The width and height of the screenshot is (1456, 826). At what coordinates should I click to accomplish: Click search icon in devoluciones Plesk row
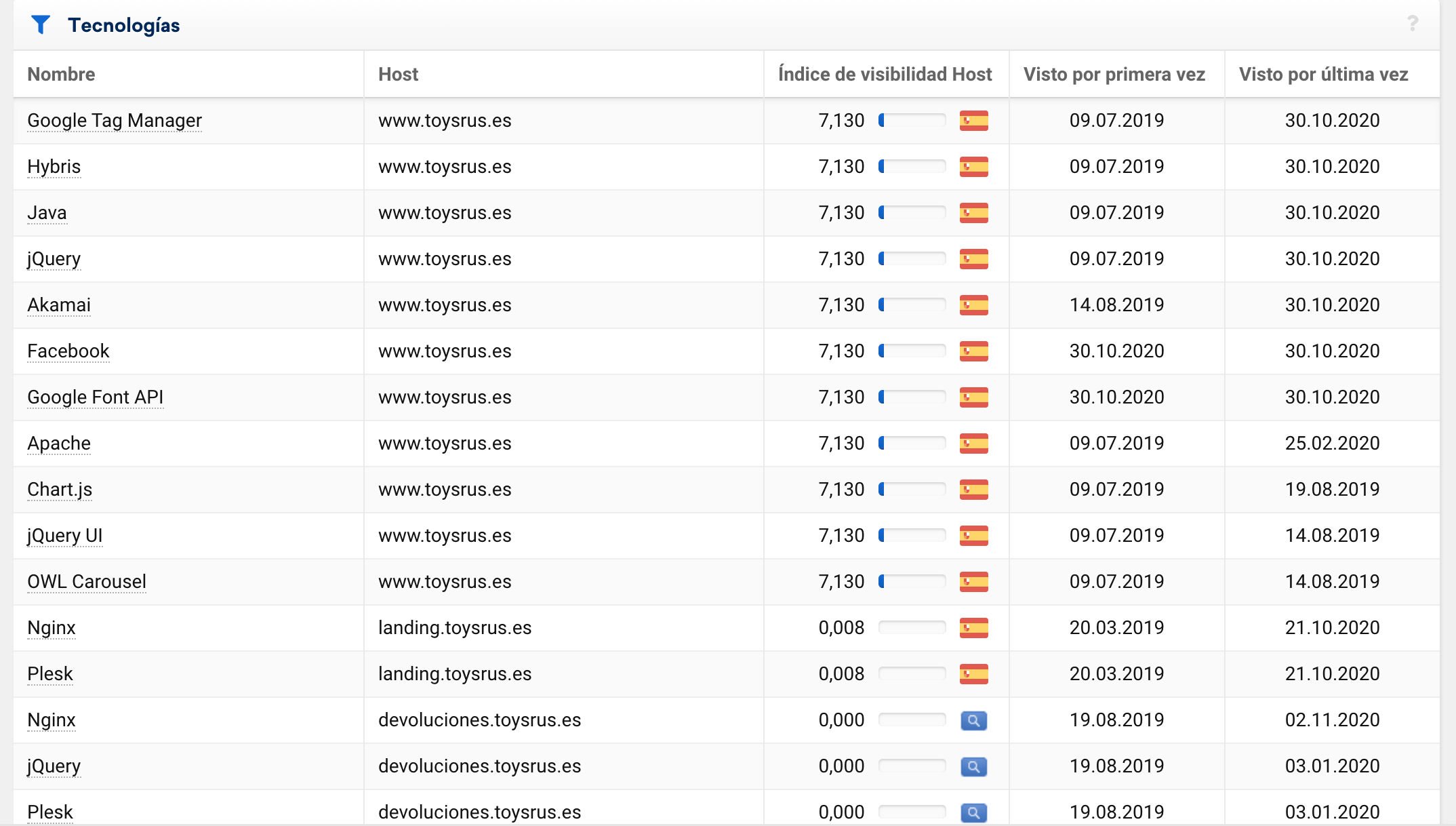point(973,812)
